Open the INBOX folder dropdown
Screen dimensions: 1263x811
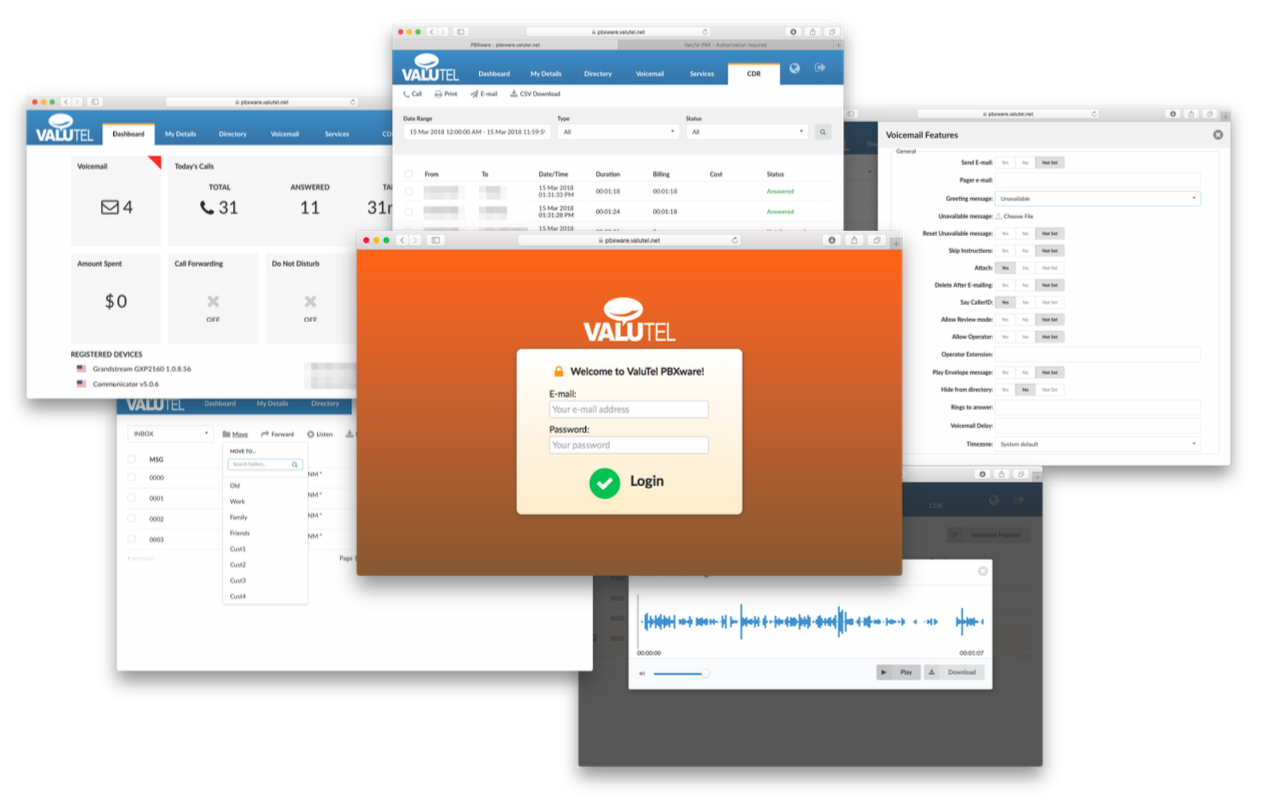coord(170,434)
